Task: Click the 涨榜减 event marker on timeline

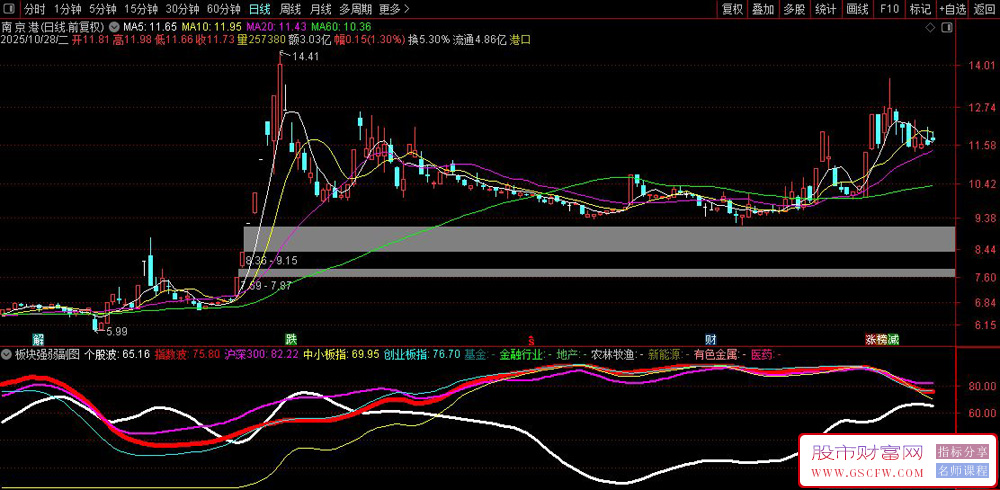Action: click(881, 339)
